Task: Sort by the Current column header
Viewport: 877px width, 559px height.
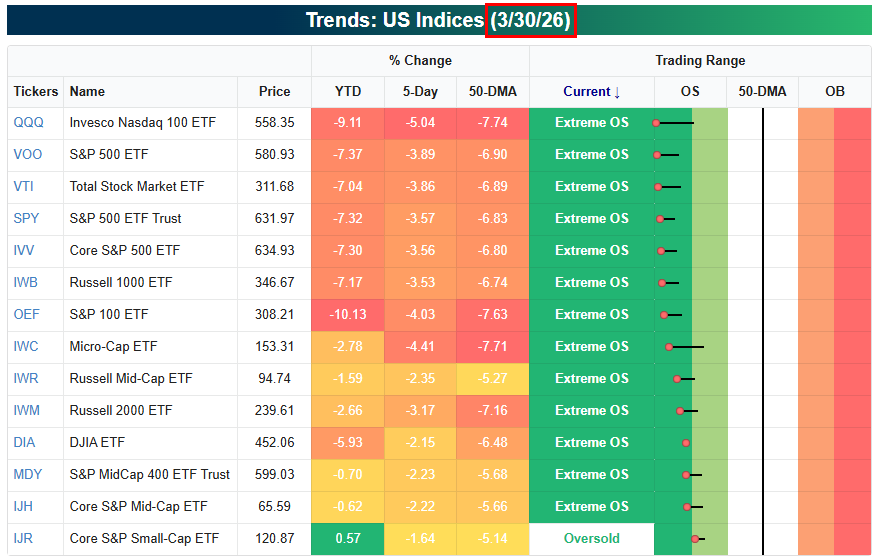Action: 591,92
